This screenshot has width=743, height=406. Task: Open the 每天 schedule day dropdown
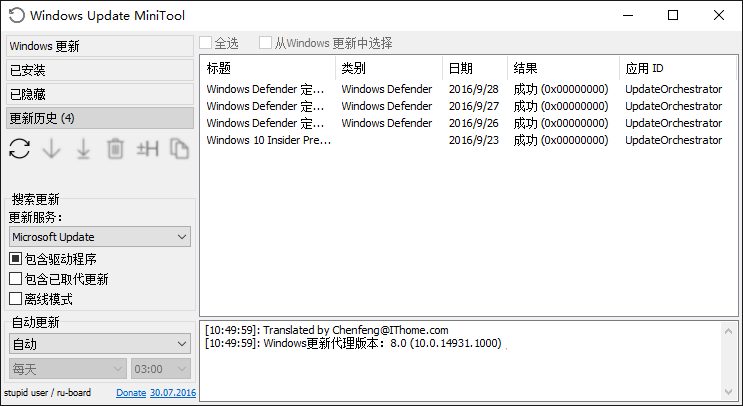coord(68,369)
